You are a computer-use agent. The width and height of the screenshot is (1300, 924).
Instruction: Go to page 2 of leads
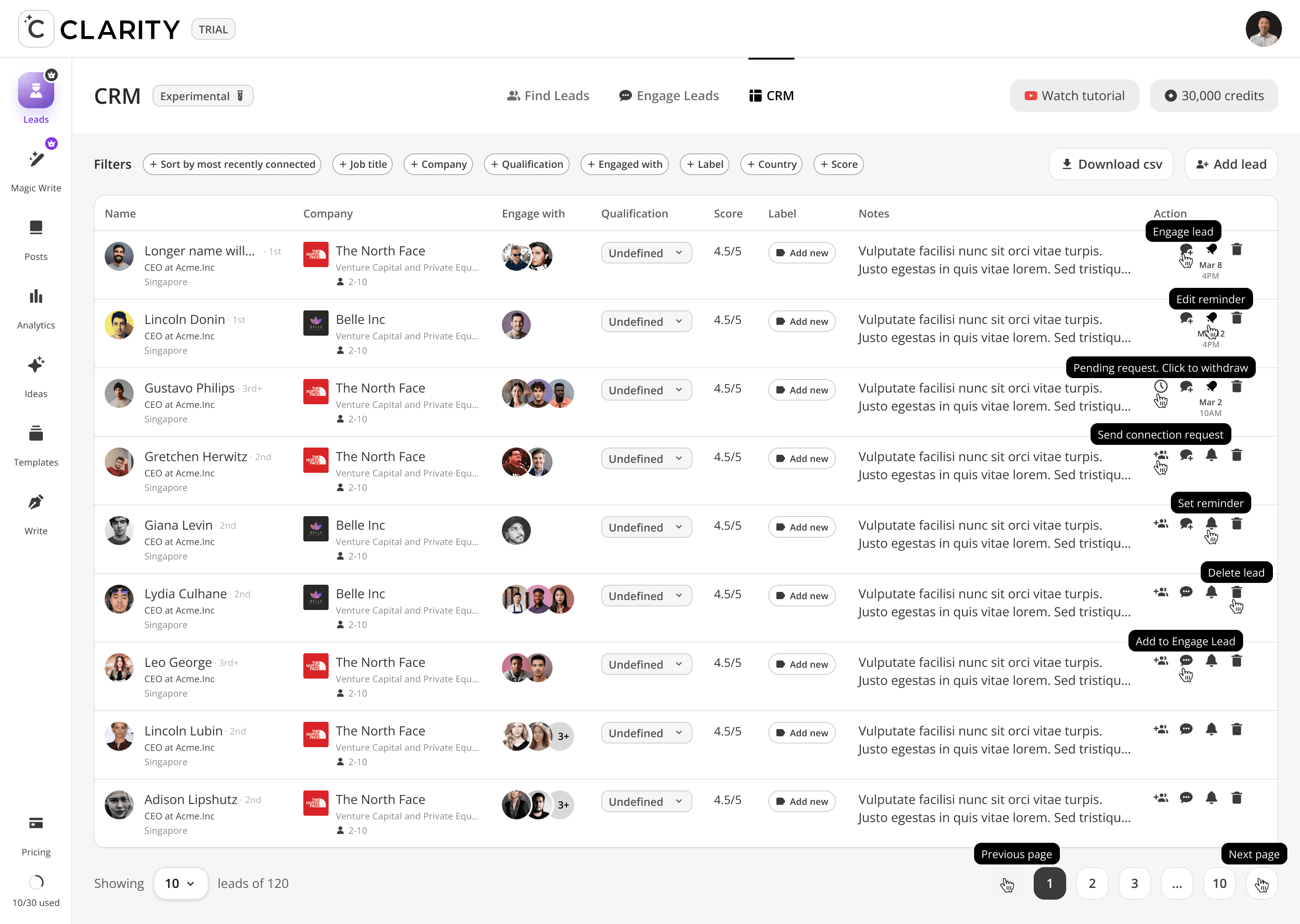[1091, 883]
